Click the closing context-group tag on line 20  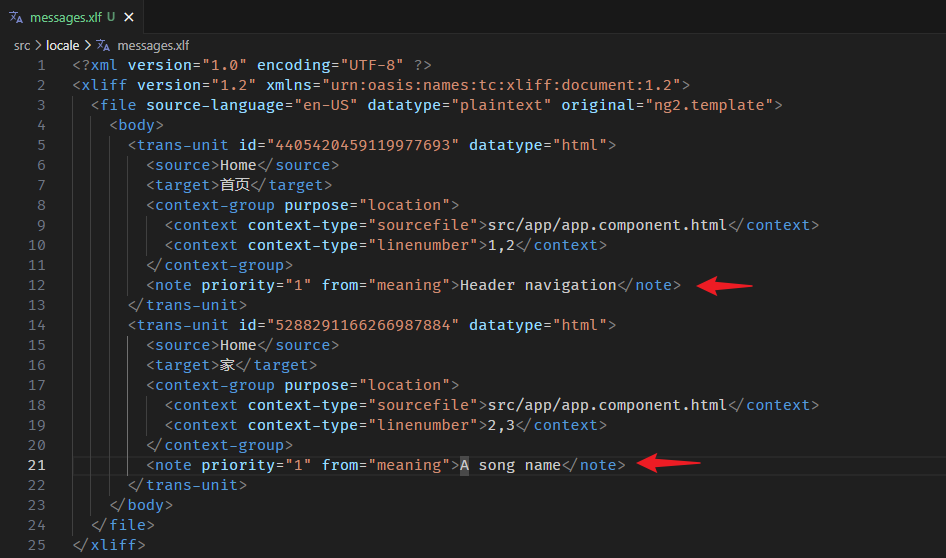click(x=220, y=445)
